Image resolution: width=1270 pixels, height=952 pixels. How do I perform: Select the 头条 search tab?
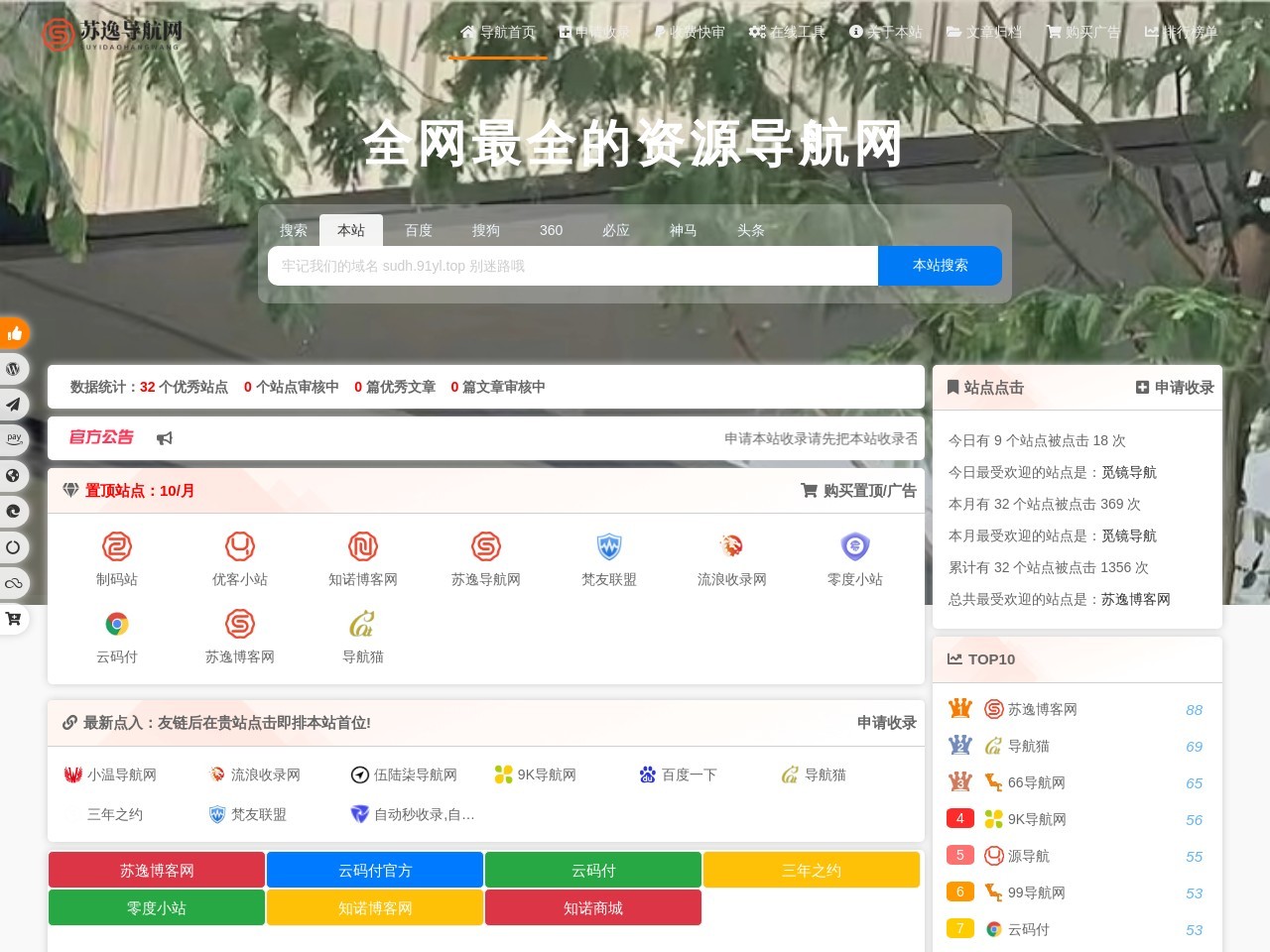tap(750, 230)
